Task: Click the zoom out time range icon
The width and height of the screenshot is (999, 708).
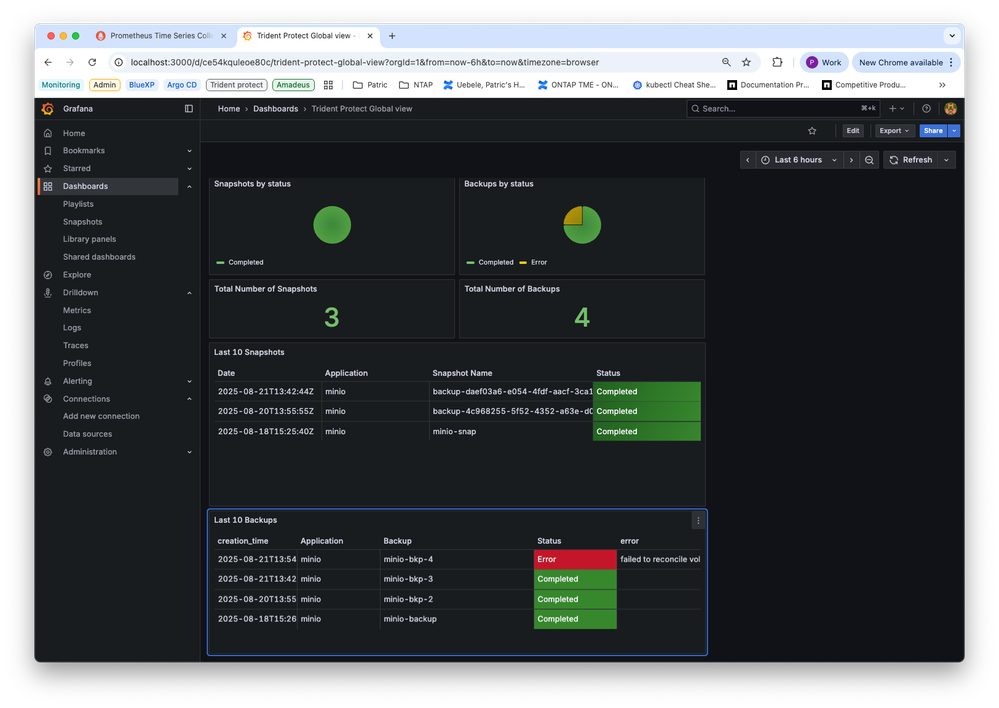Action: click(869, 160)
